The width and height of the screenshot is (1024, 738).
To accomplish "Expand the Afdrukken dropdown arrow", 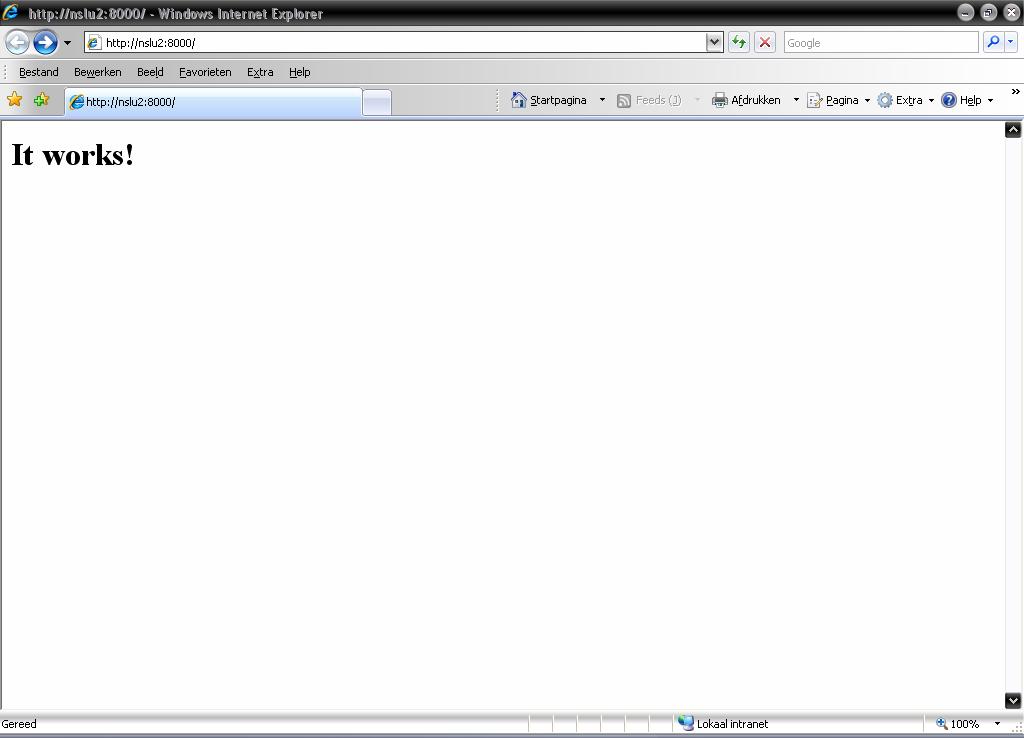I will (x=796, y=100).
